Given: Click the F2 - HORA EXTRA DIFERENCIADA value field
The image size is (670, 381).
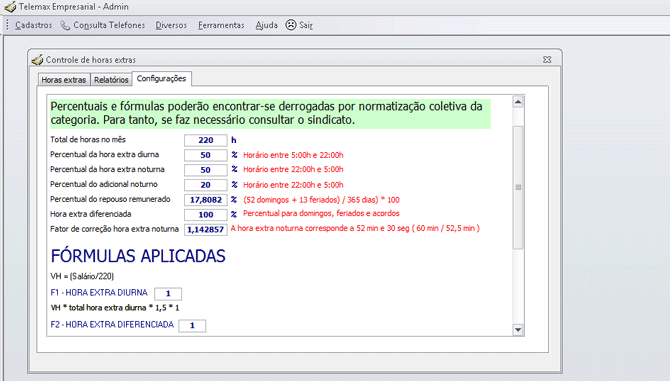Looking at the screenshot, I should click(192, 325).
